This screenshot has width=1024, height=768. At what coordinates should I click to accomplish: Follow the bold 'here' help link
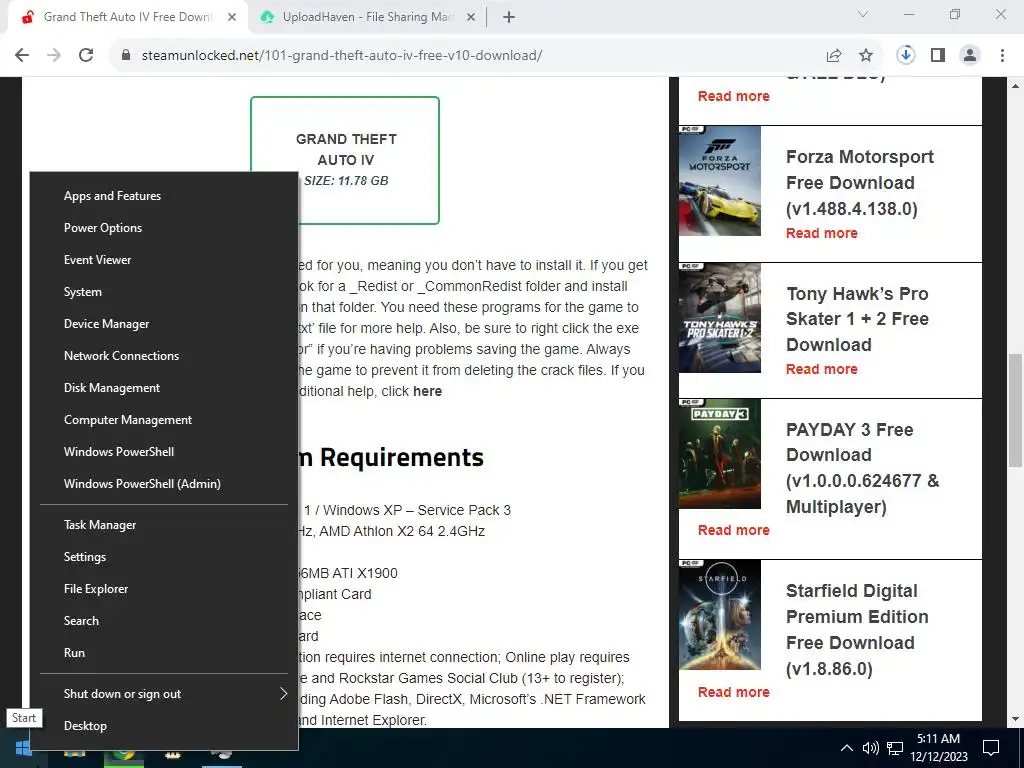(428, 391)
